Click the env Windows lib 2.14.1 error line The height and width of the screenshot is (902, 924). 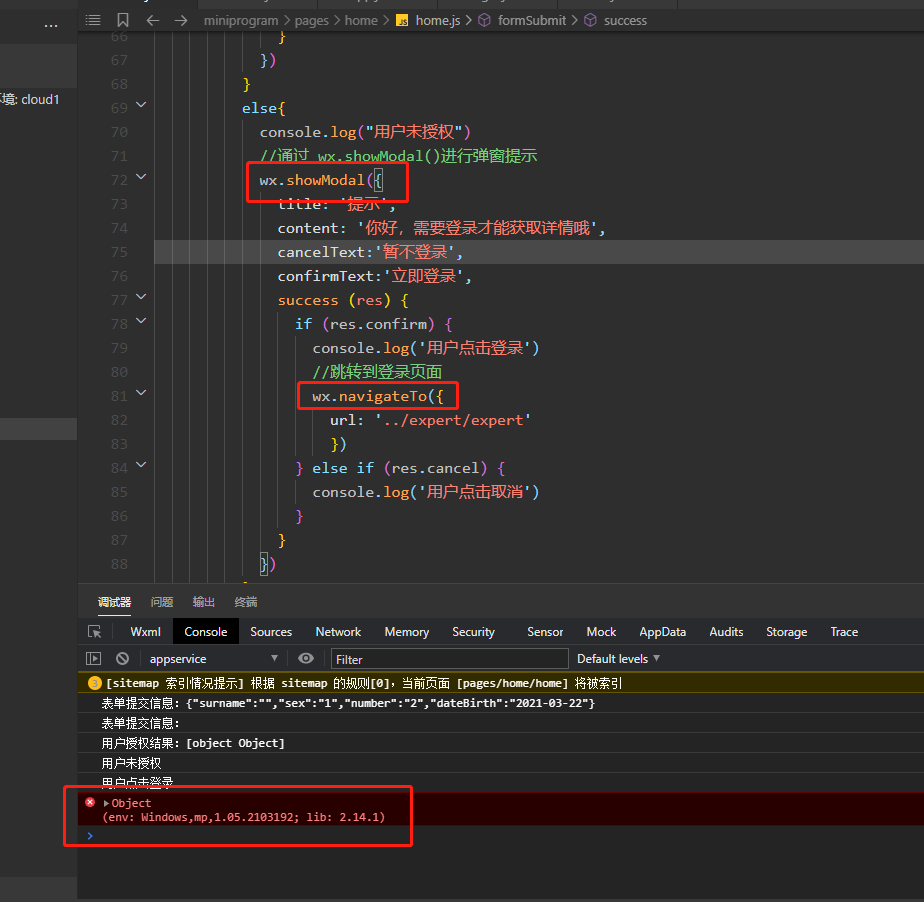[x=243, y=817]
